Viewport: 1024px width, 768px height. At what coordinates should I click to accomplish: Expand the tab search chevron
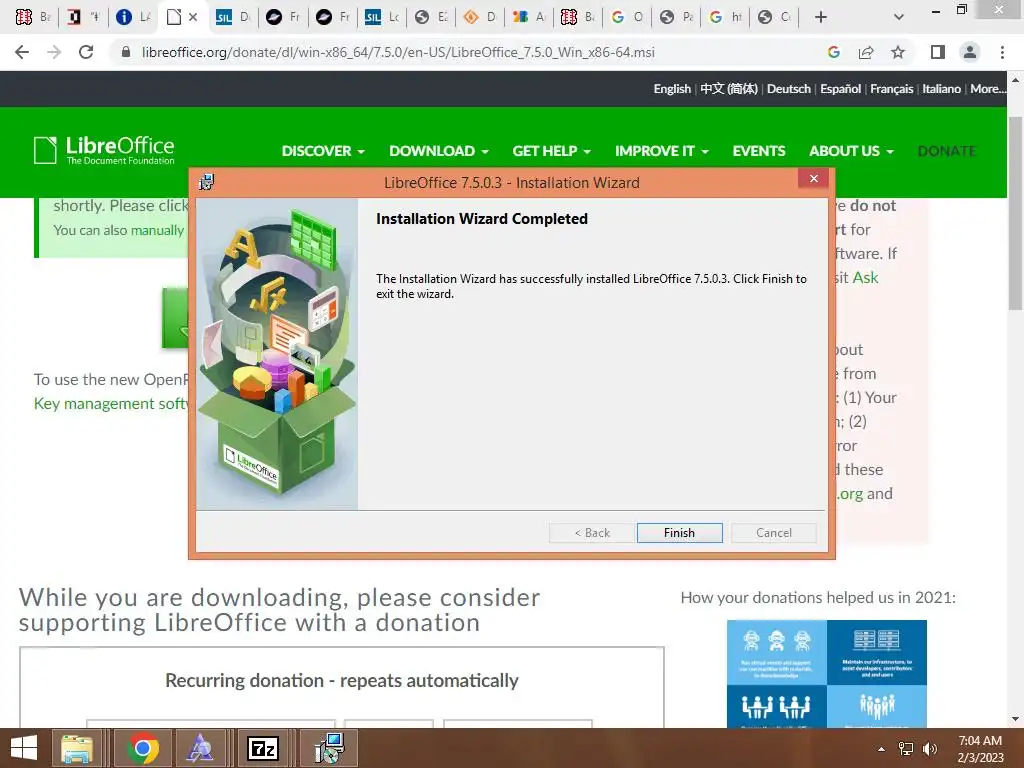coord(899,17)
